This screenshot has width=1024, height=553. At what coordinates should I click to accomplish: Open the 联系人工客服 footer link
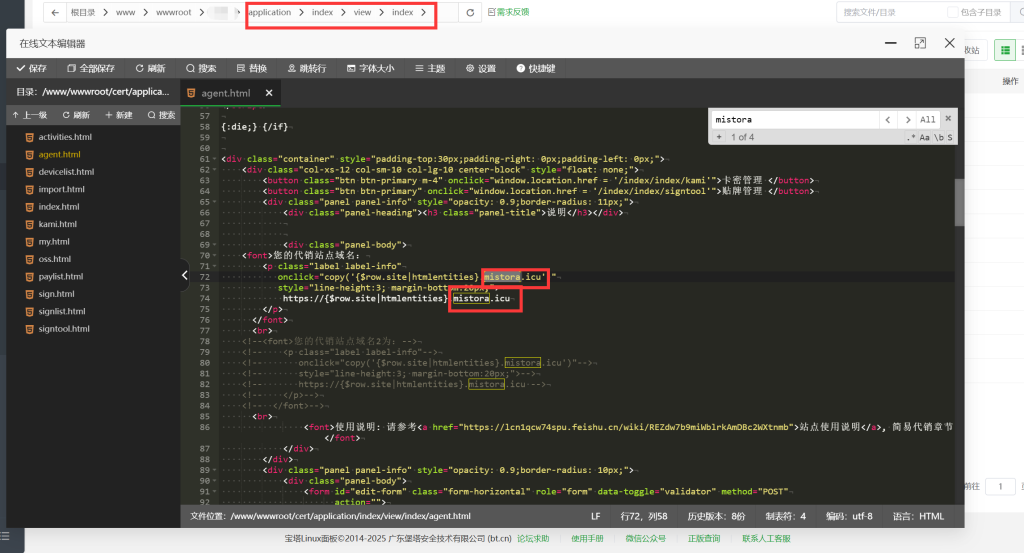[766, 539]
